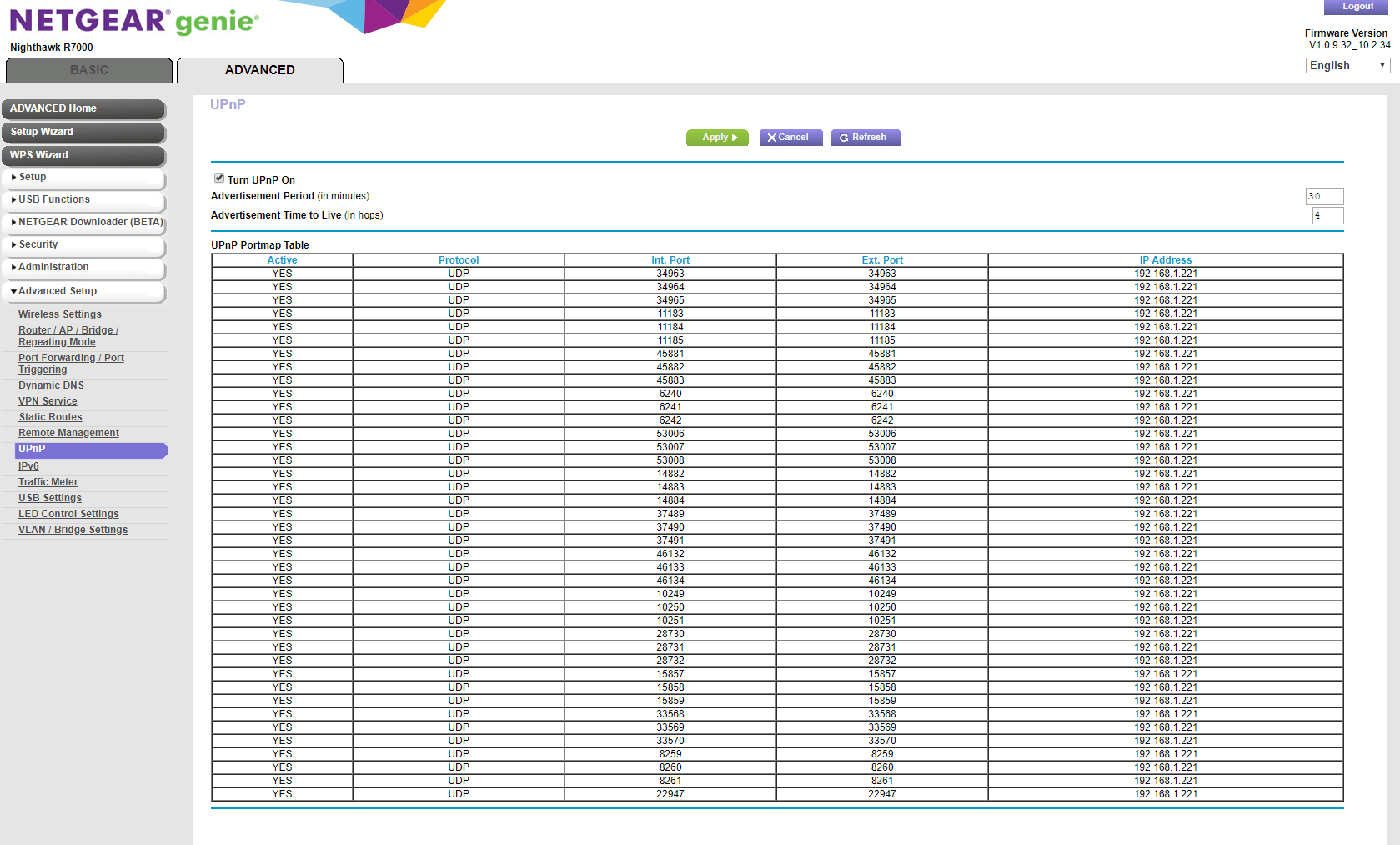Click the Advertisement Period input field
Image resolution: width=1400 pixels, height=845 pixels.
(x=1324, y=196)
